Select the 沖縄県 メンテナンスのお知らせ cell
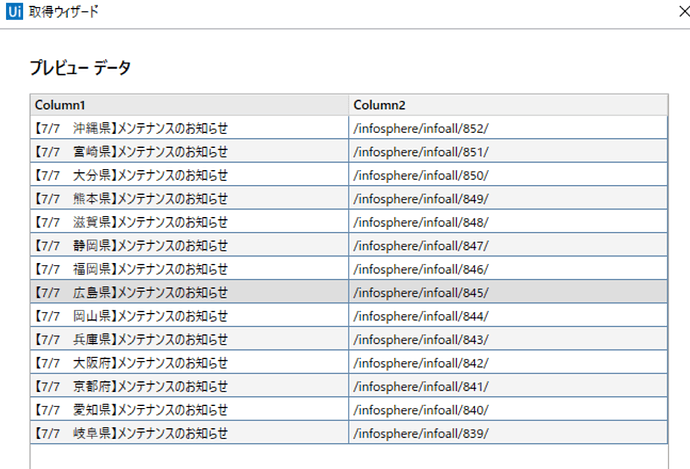The image size is (690, 469). 190,128
